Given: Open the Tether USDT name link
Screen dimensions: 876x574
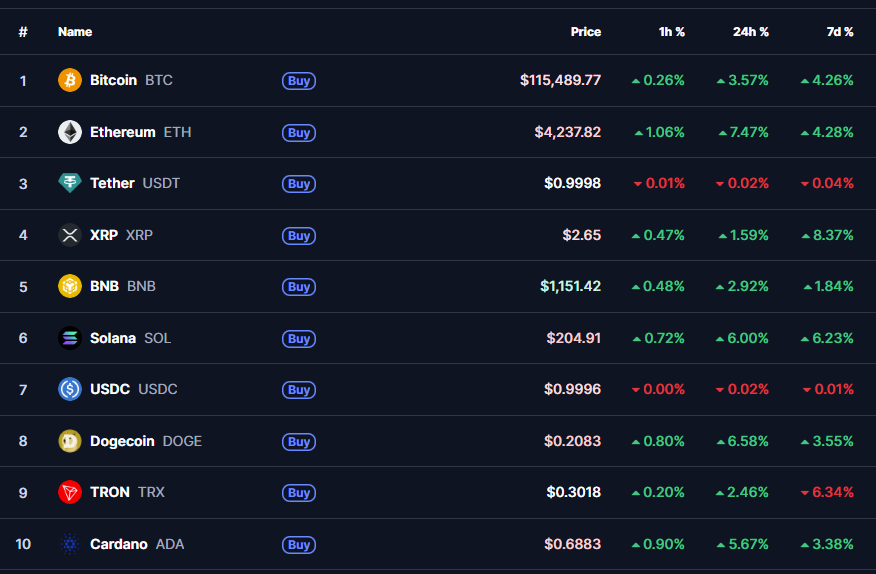Looking at the screenshot, I should point(135,183).
